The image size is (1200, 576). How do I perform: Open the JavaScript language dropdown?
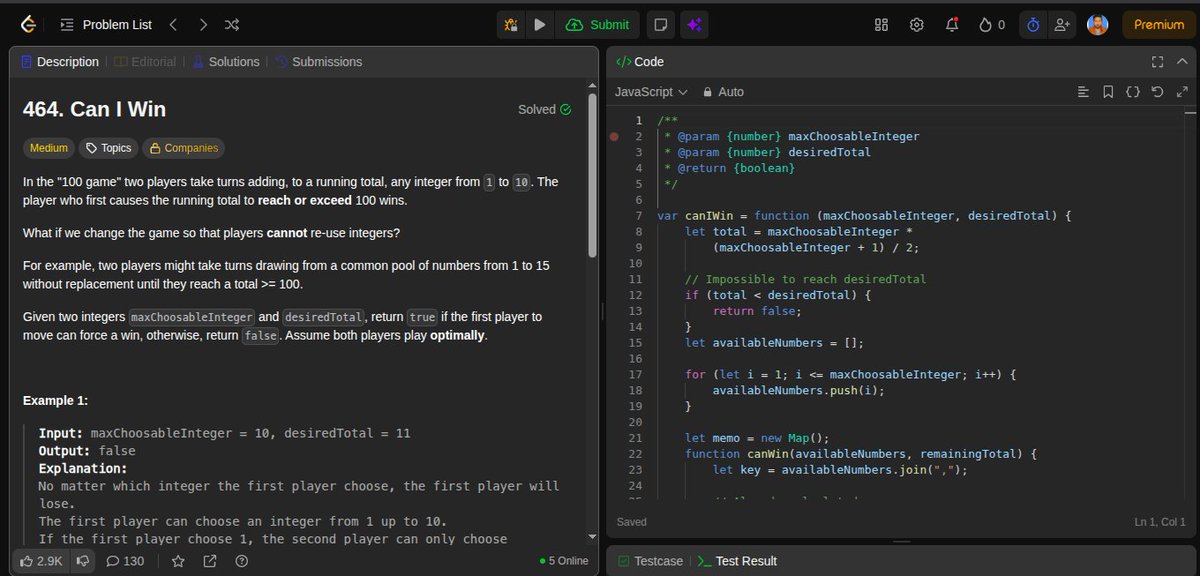(x=651, y=92)
